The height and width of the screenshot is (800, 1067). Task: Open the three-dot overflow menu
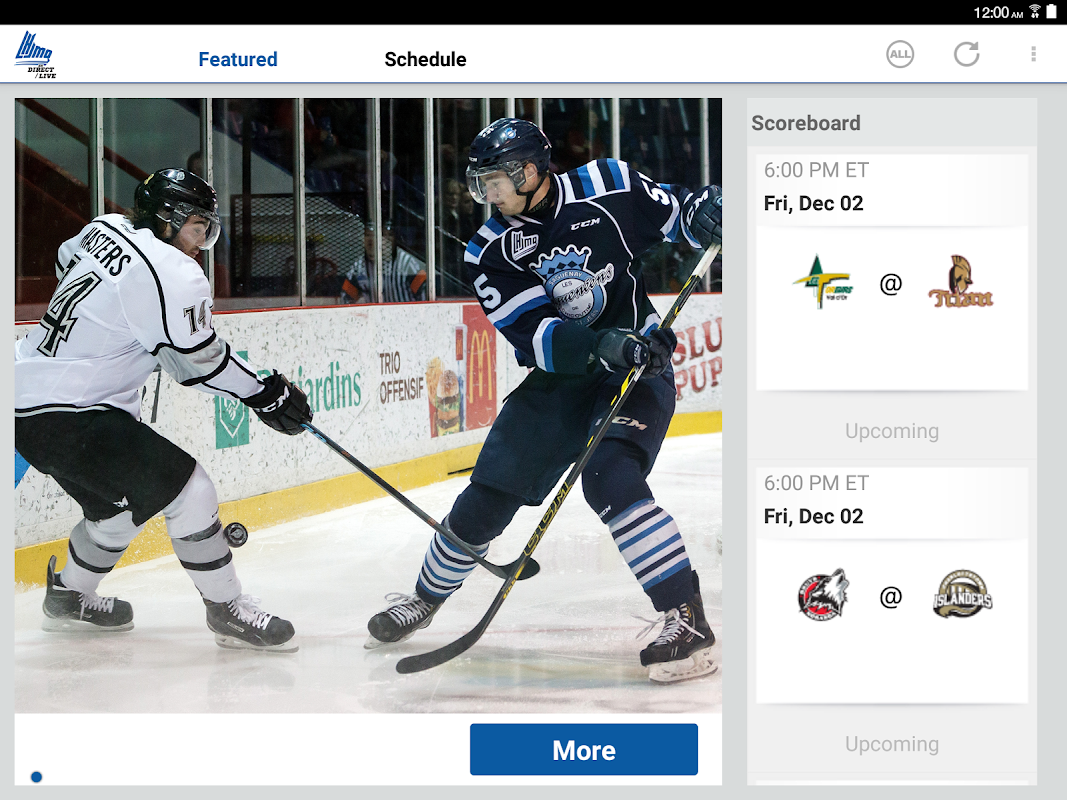1033,54
